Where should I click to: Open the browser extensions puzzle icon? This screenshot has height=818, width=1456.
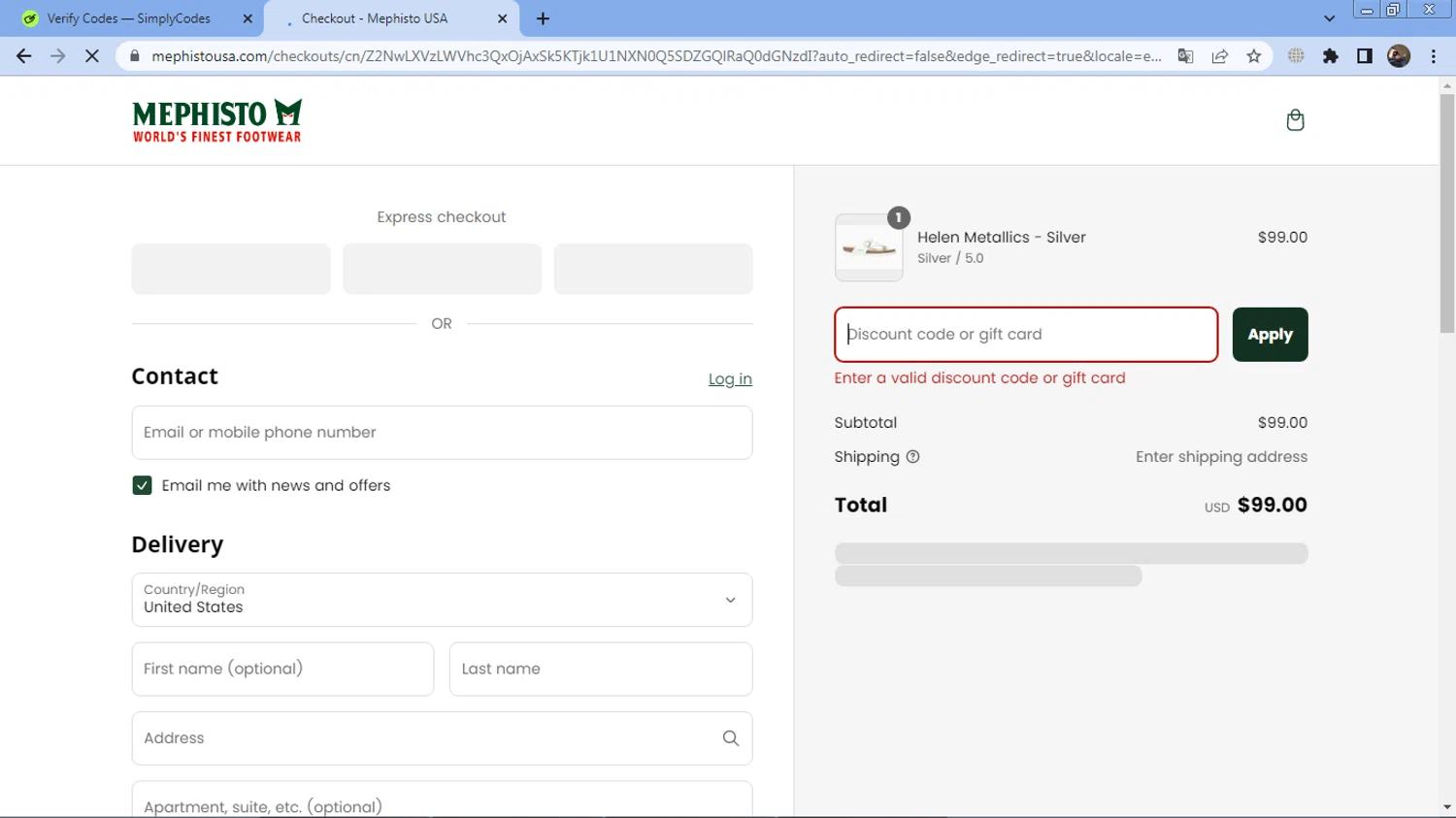1331,56
